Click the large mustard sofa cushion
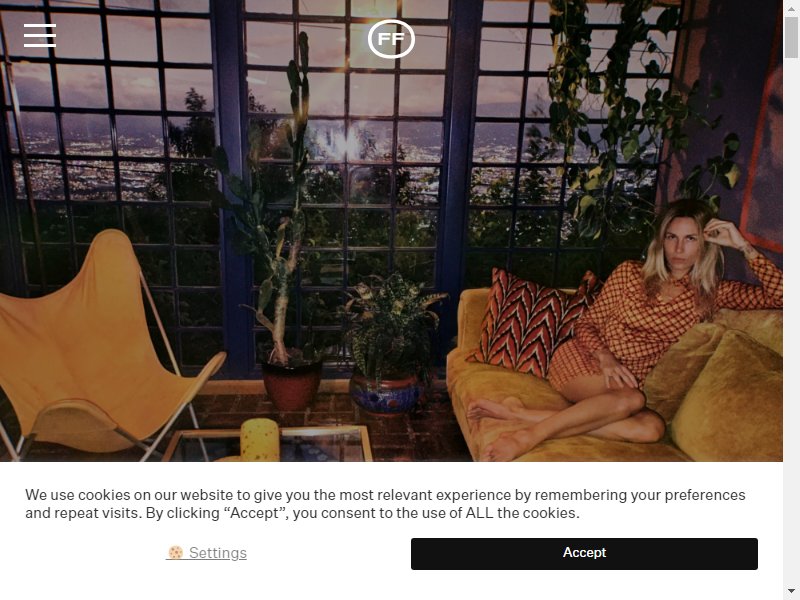The height and width of the screenshot is (600, 800). point(727,390)
